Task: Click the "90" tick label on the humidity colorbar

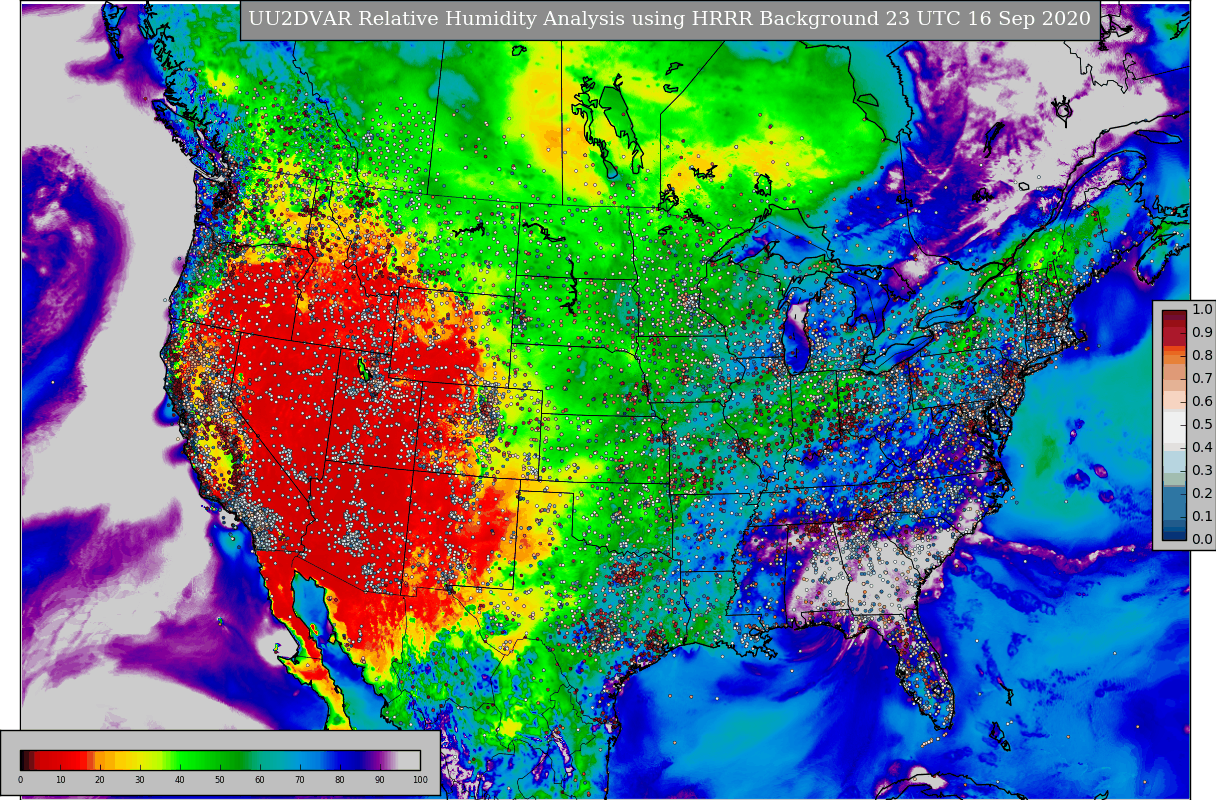Action: pos(380,780)
